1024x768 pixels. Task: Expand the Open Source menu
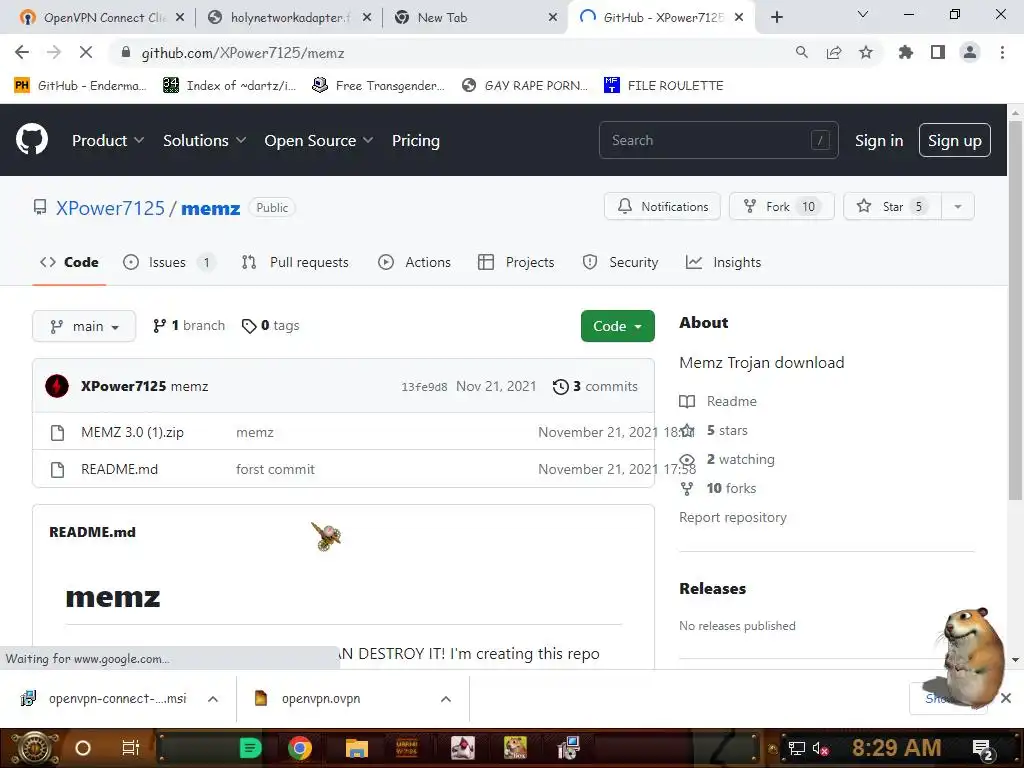click(319, 140)
